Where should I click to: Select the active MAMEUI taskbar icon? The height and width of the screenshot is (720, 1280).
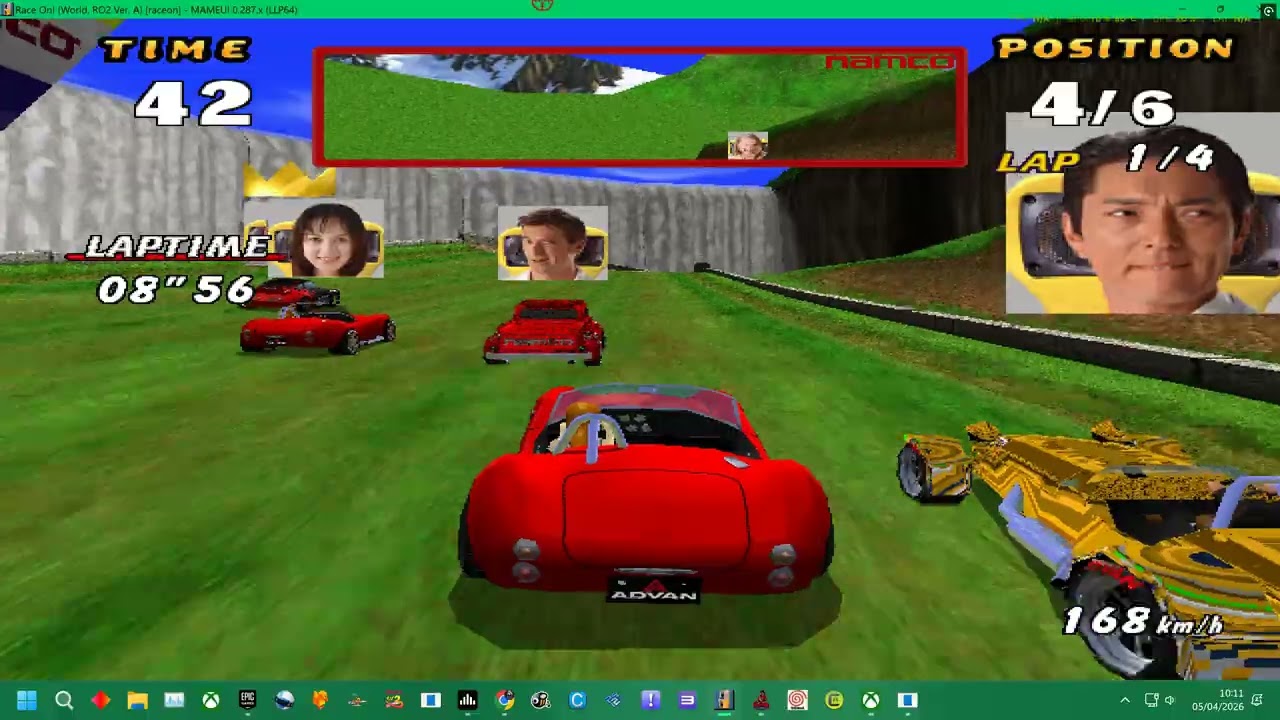click(x=724, y=700)
